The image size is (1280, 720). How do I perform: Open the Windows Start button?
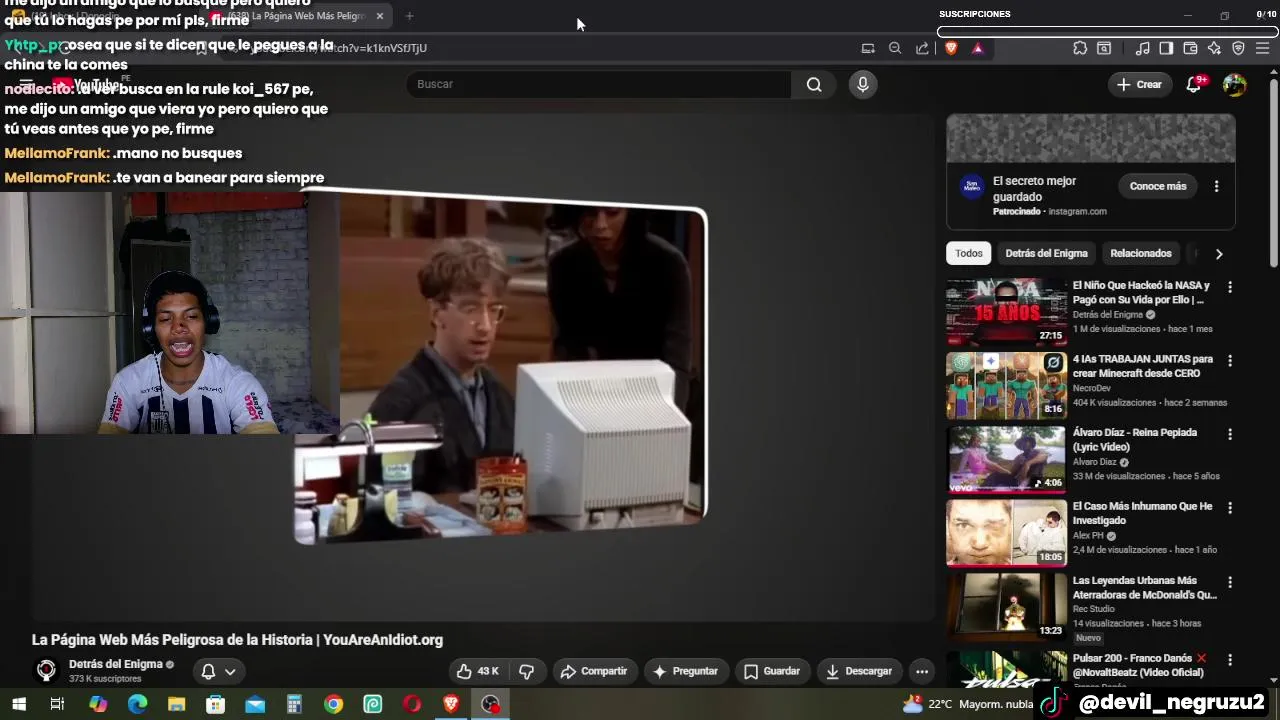pyautogui.click(x=18, y=704)
